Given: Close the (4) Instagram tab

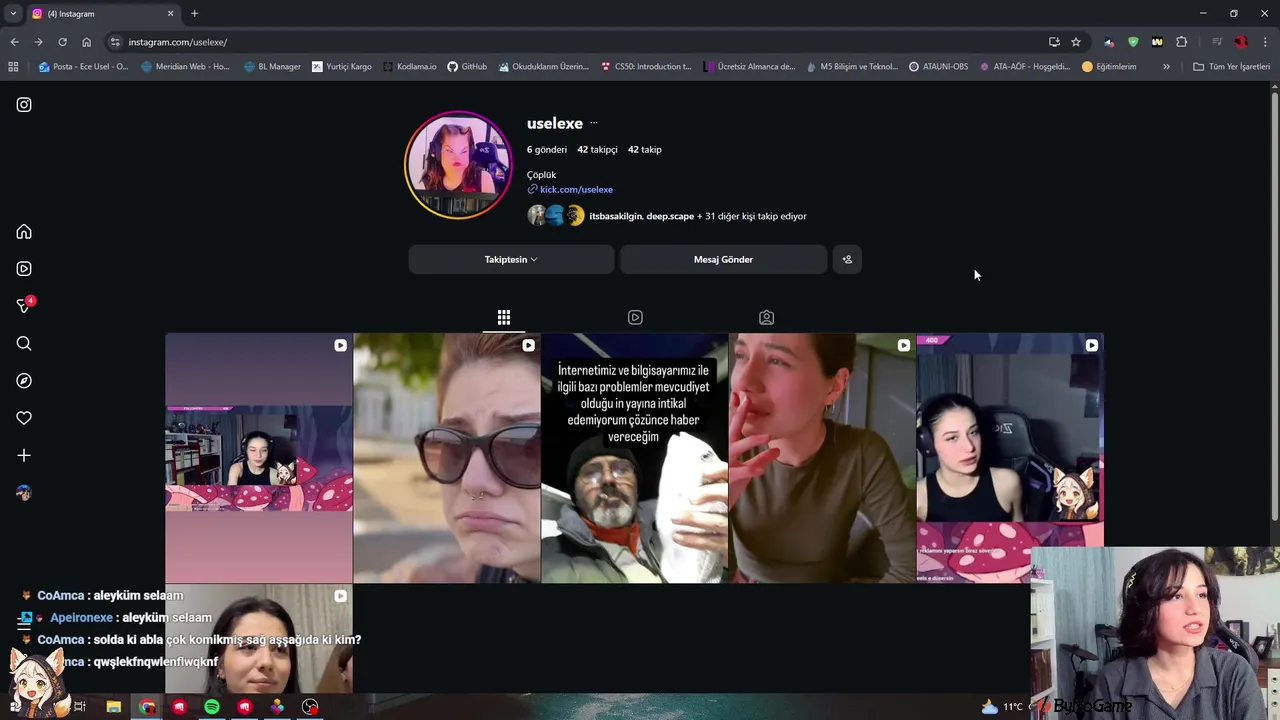Looking at the screenshot, I should (x=170, y=13).
